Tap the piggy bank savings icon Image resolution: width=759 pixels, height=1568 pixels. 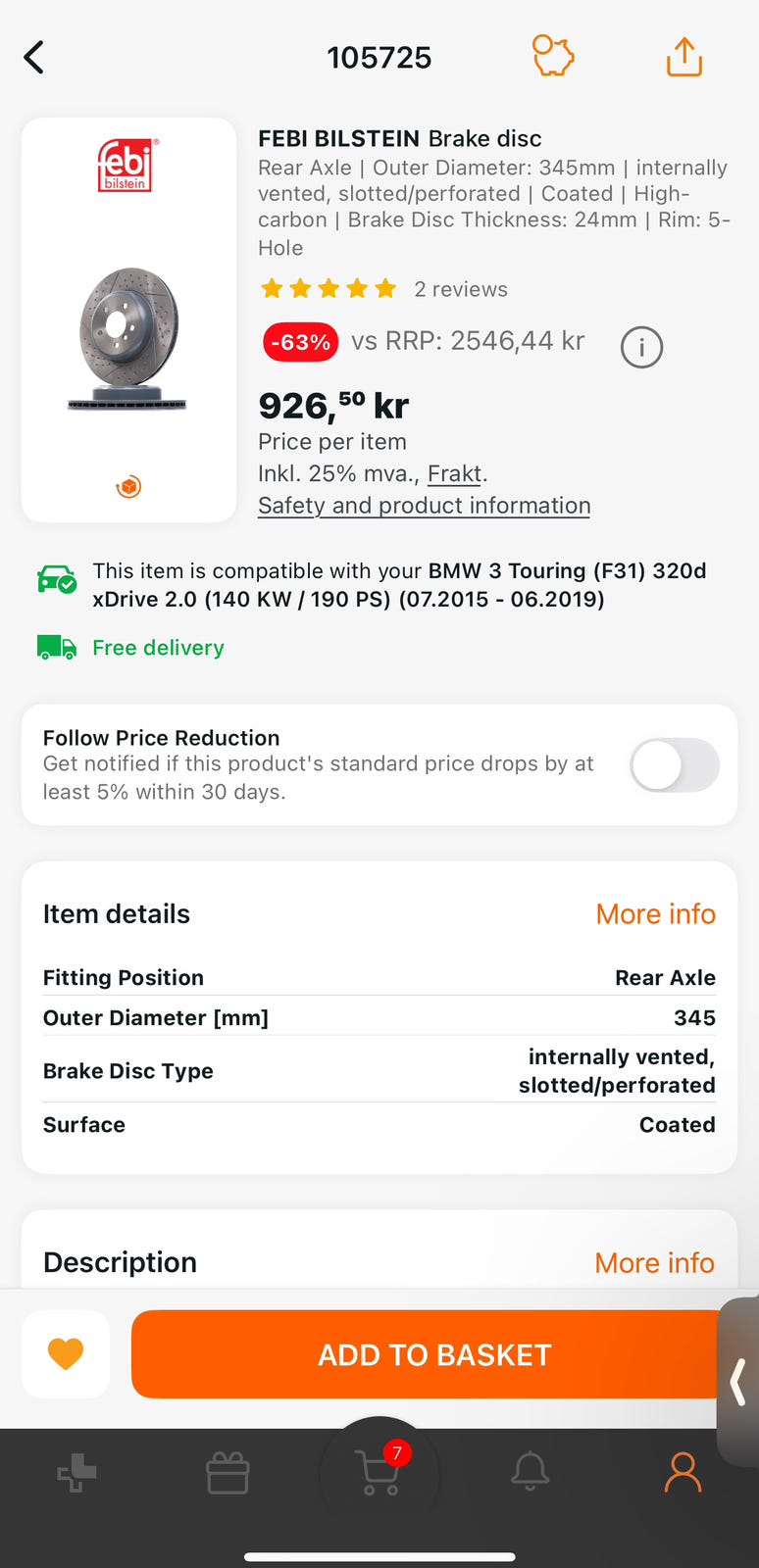click(553, 56)
